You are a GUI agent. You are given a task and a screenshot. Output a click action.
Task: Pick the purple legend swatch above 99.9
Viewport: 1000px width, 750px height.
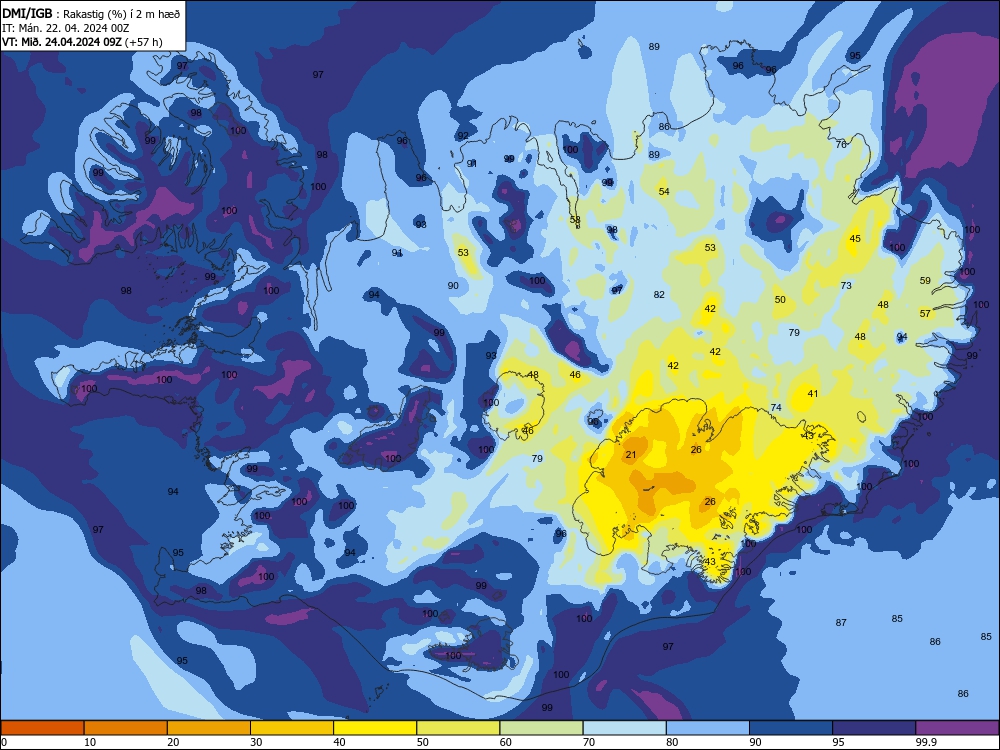coord(957,728)
